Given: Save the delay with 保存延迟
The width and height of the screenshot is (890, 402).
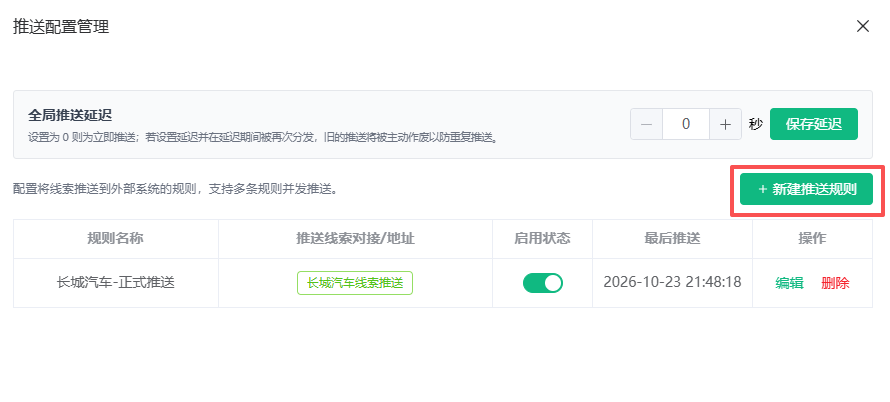Looking at the screenshot, I should tap(813, 124).
